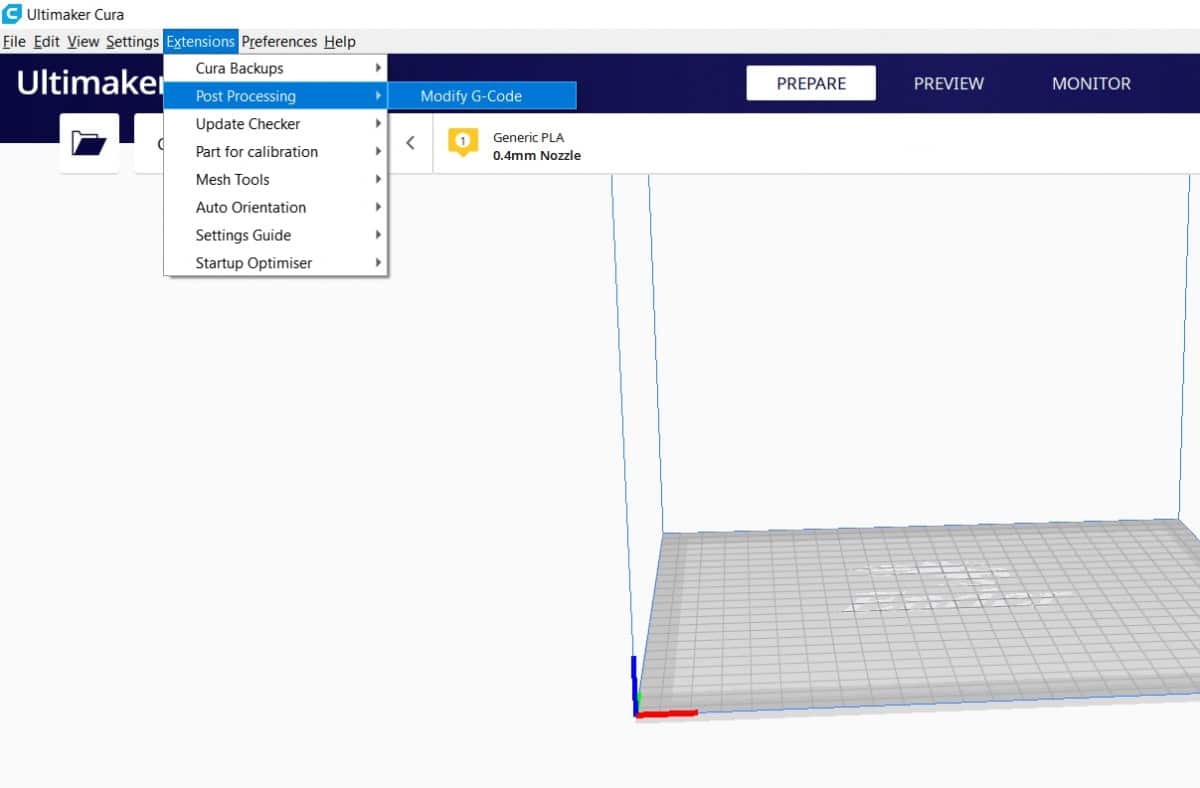Image resolution: width=1200 pixels, height=788 pixels.
Task: Click the open file folder icon
Action: coord(89,143)
